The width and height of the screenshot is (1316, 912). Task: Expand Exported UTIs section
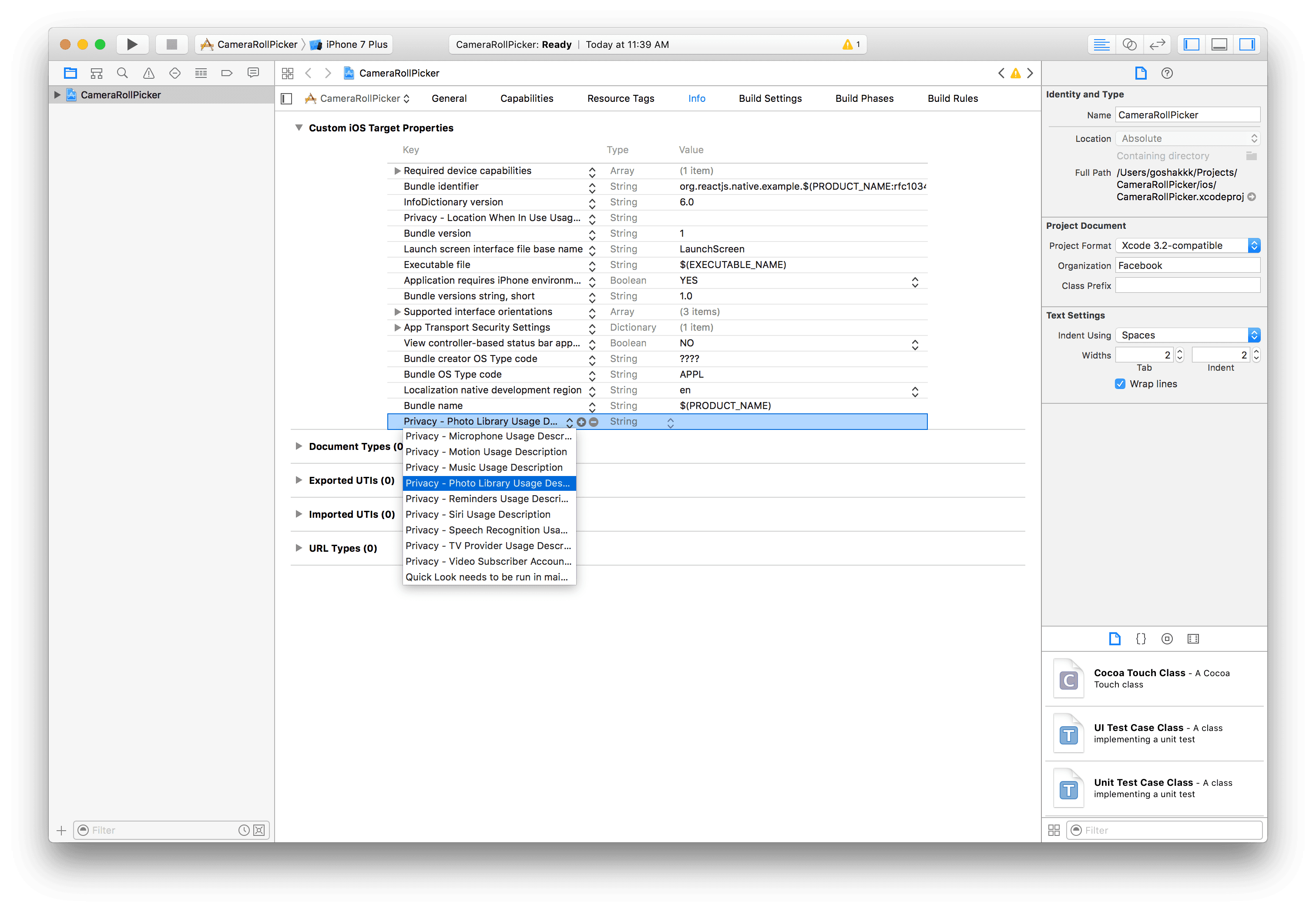pyautogui.click(x=298, y=480)
